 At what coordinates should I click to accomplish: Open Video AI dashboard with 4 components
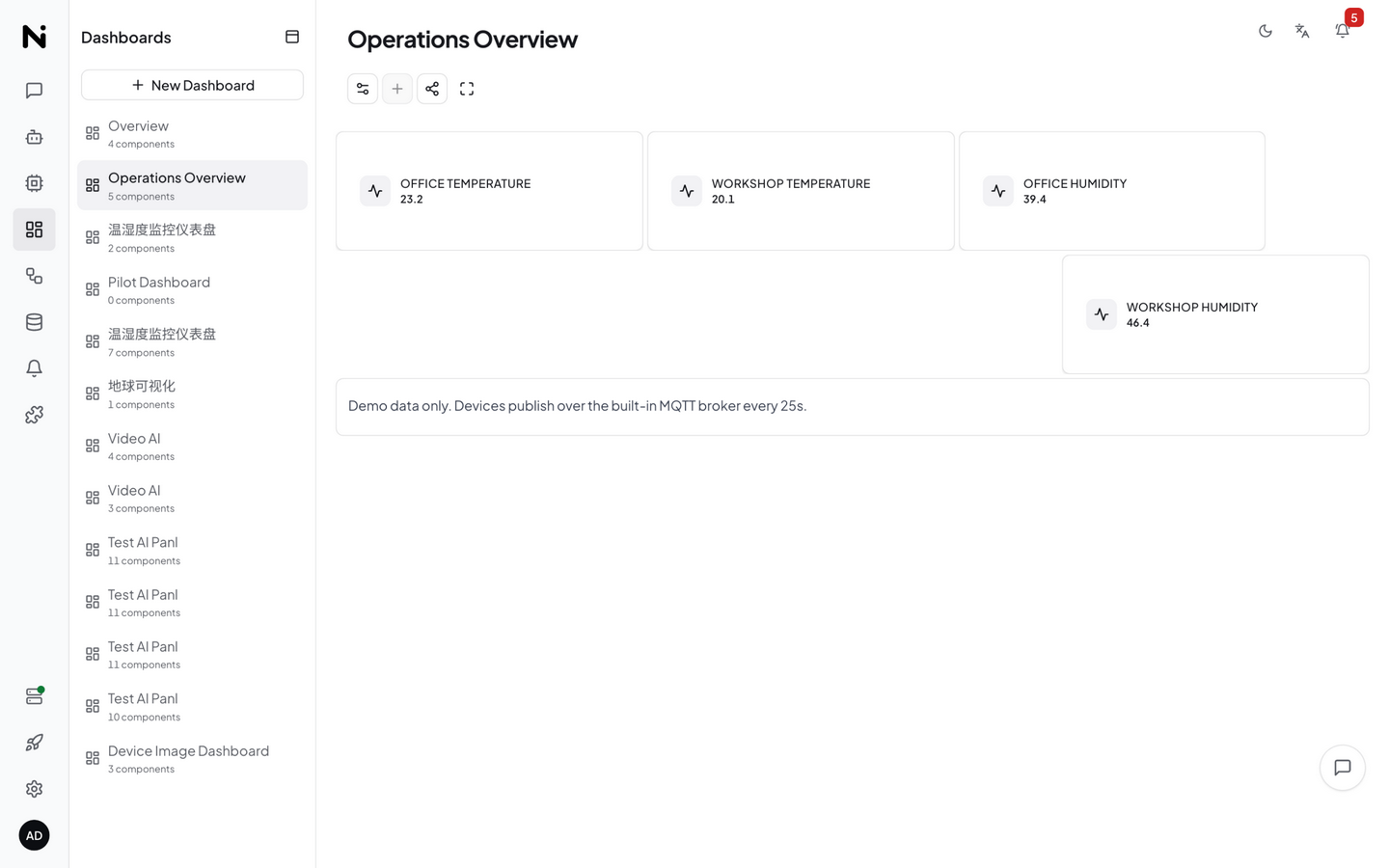pyautogui.click(x=192, y=446)
